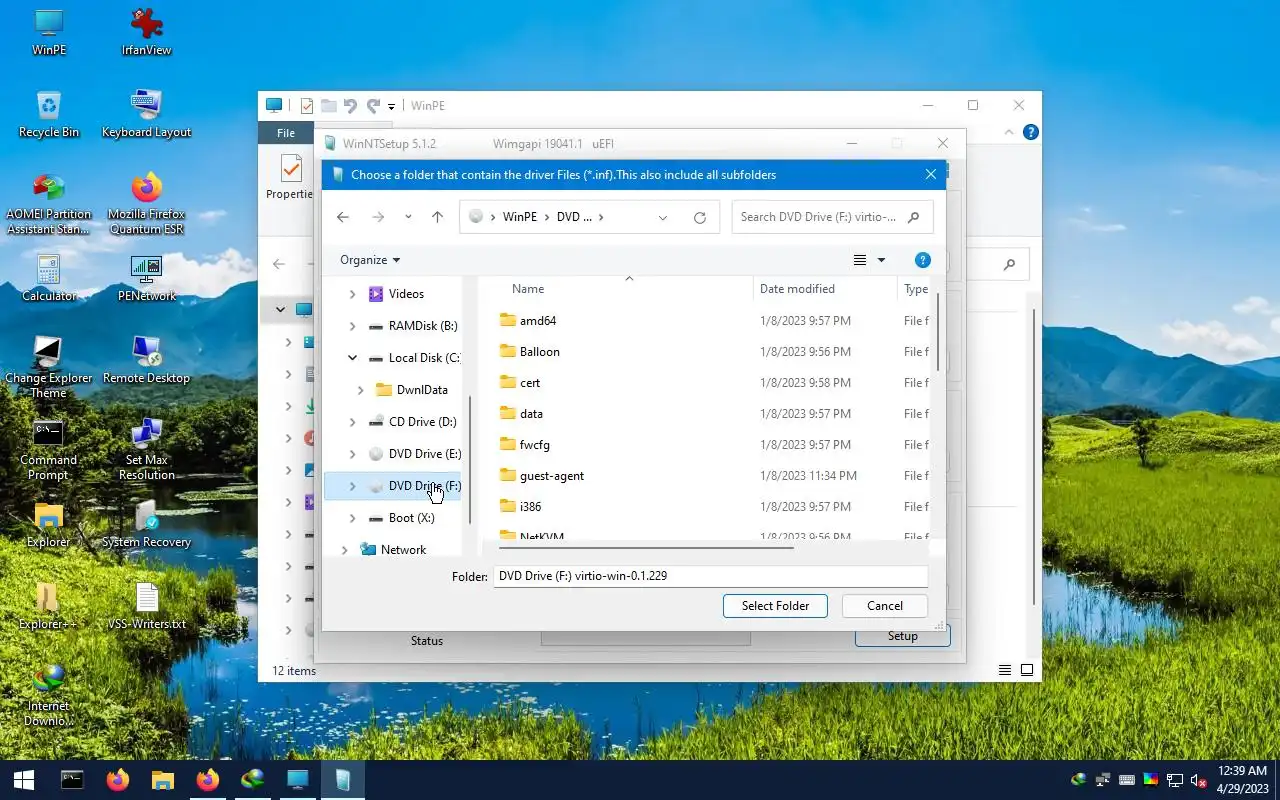This screenshot has width=1280, height=800.
Task: Click the redo icon in WinPE title bar
Action: pos(373,105)
